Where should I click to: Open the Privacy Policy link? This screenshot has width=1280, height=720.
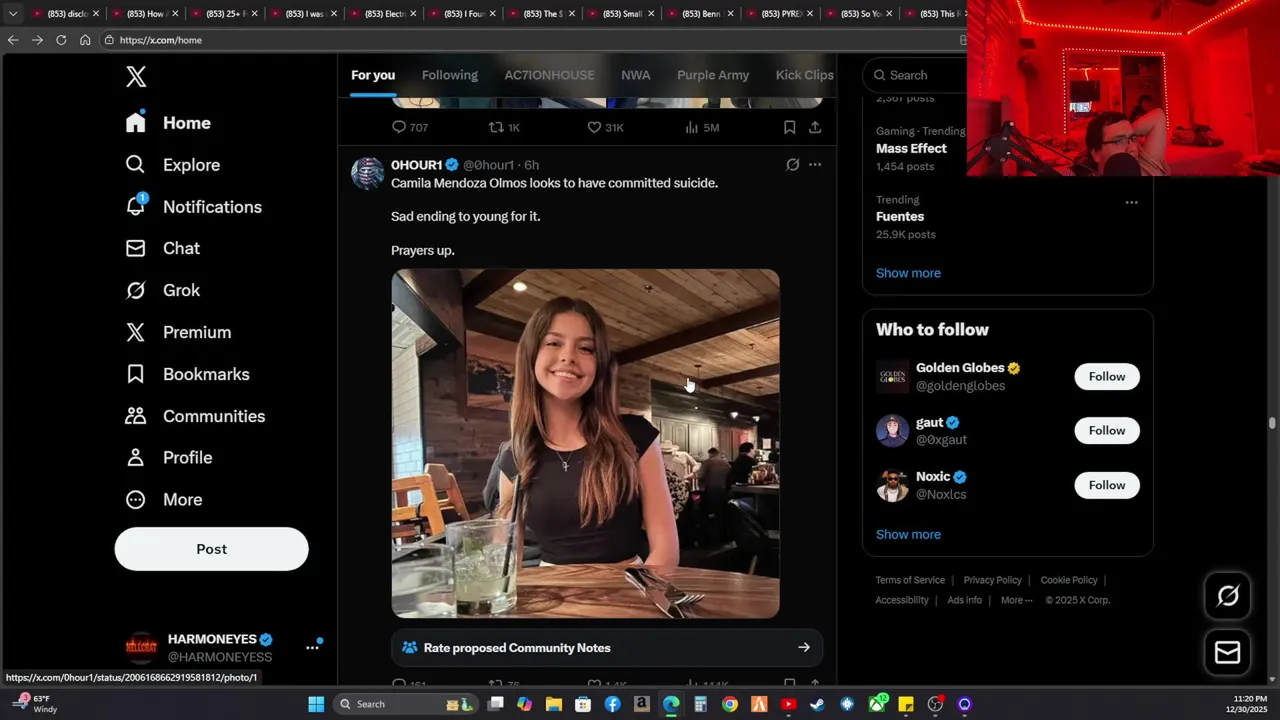point(992,580)
